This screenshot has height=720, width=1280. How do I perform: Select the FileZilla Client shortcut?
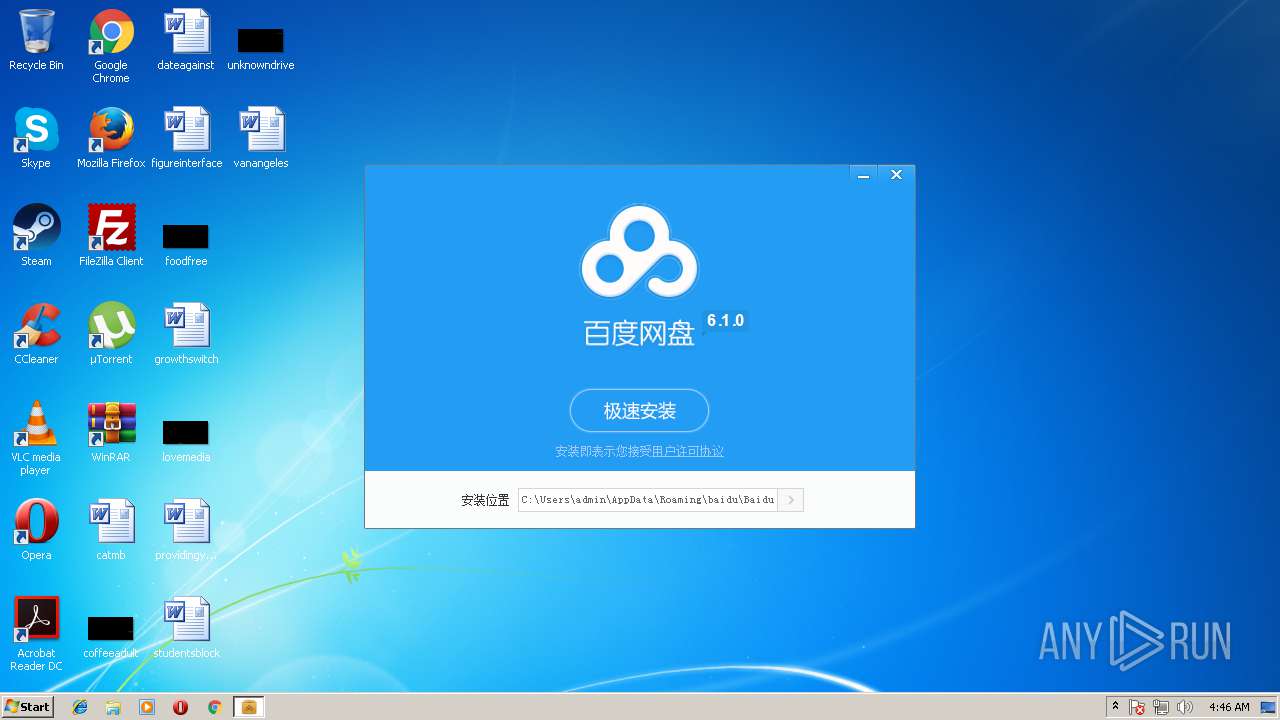(111, 236)
